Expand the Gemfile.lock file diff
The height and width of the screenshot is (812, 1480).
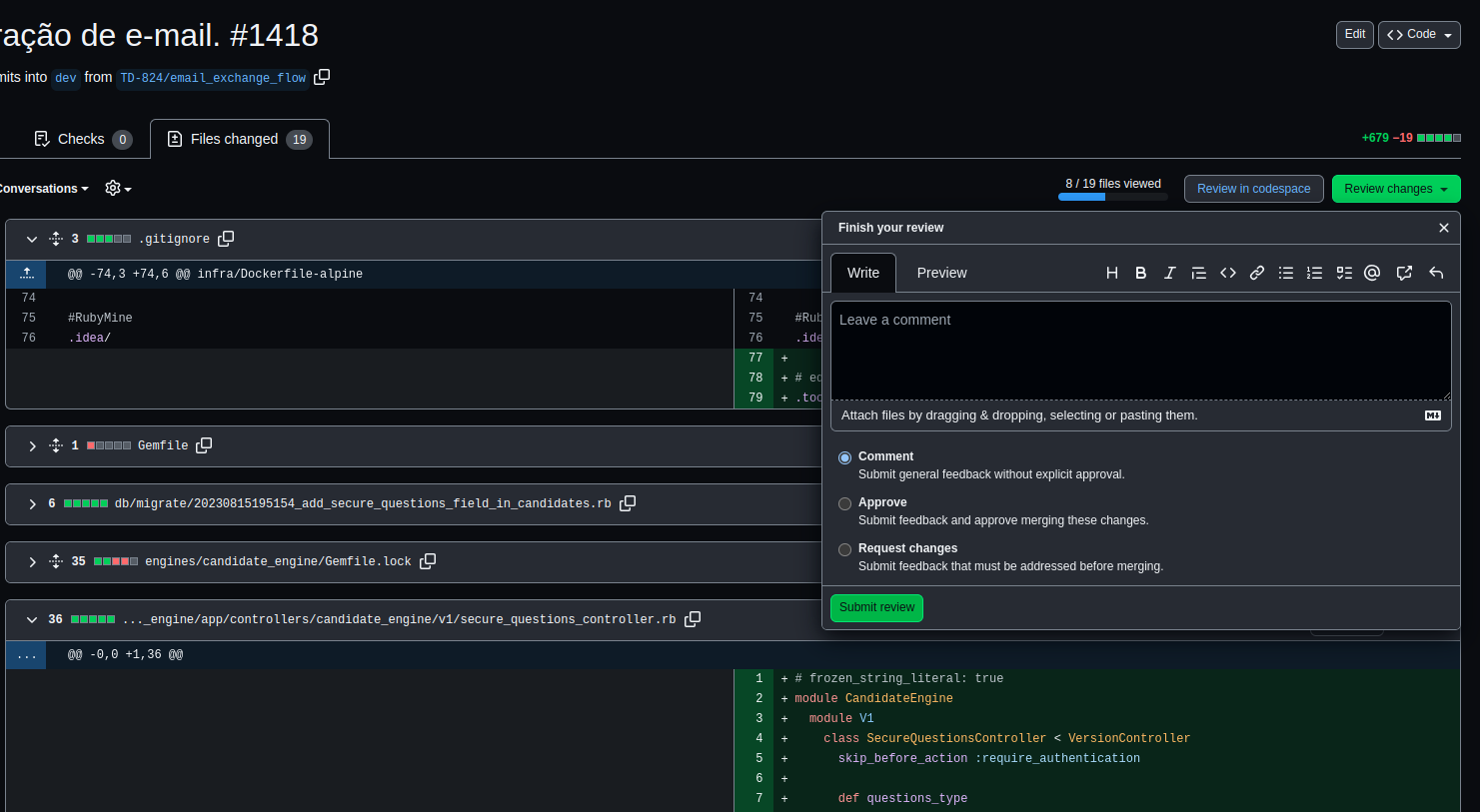pos(32,561)
